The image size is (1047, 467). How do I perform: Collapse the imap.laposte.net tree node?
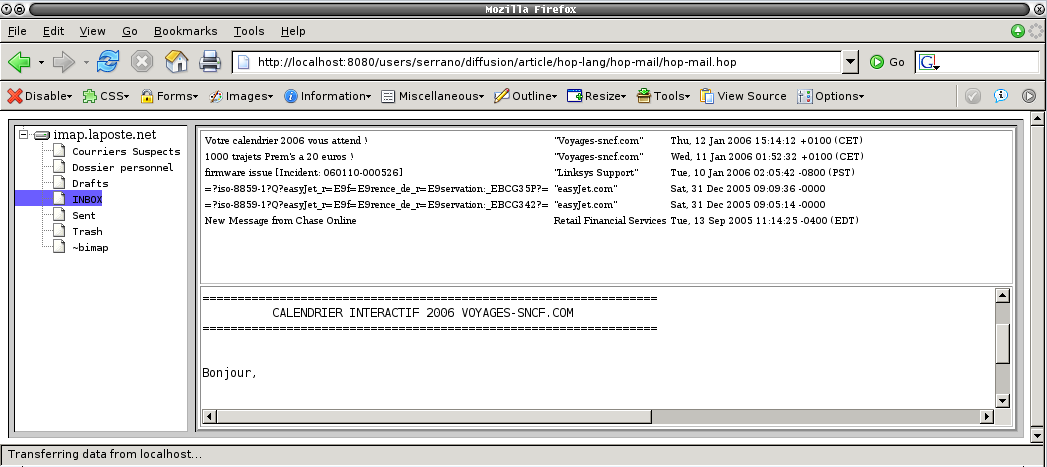click(24, 134)
